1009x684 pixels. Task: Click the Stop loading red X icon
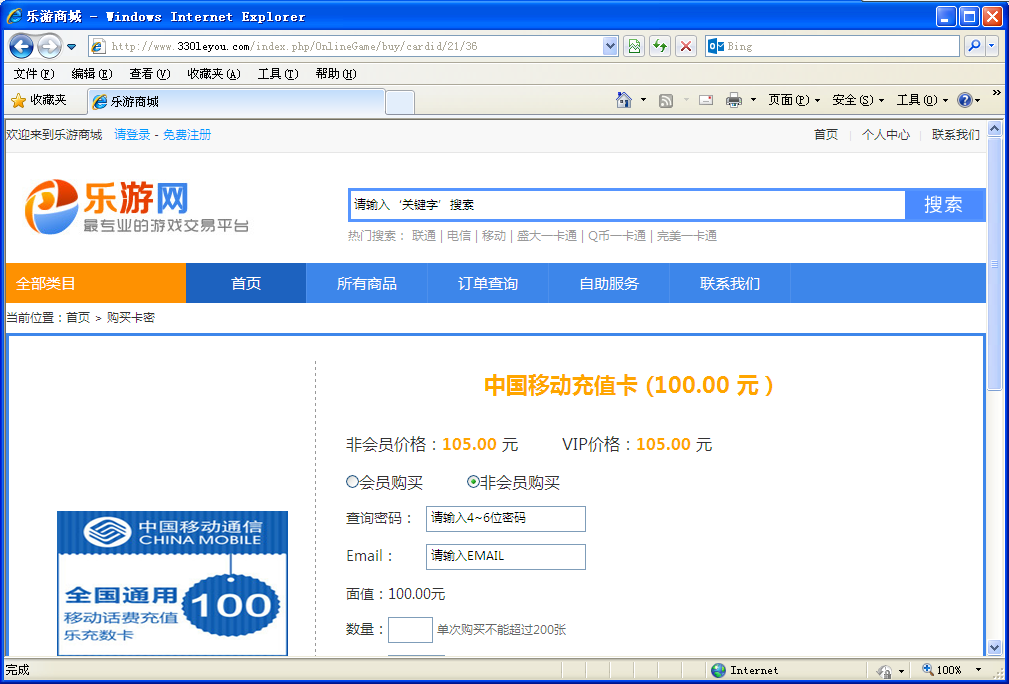click(686, 46)
